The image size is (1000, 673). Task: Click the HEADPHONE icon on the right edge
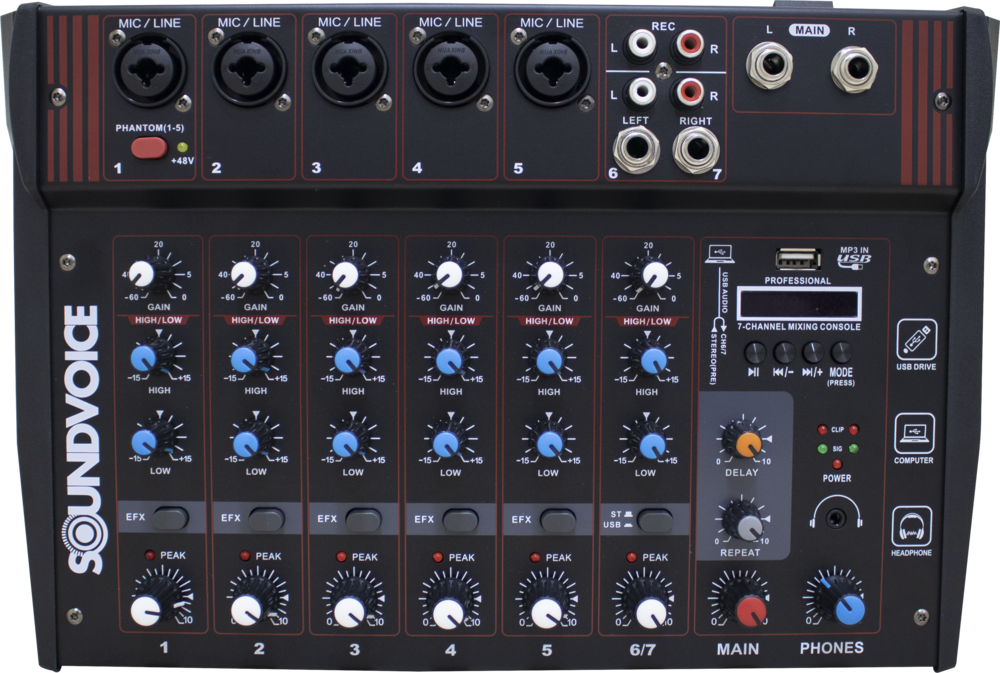pyautogui.click(x=911, y=526)
